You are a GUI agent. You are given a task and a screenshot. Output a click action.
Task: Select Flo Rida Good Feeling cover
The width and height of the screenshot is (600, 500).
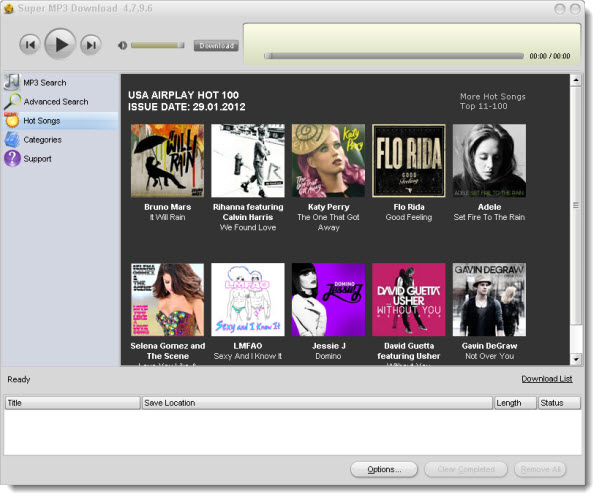coord(409,161)
